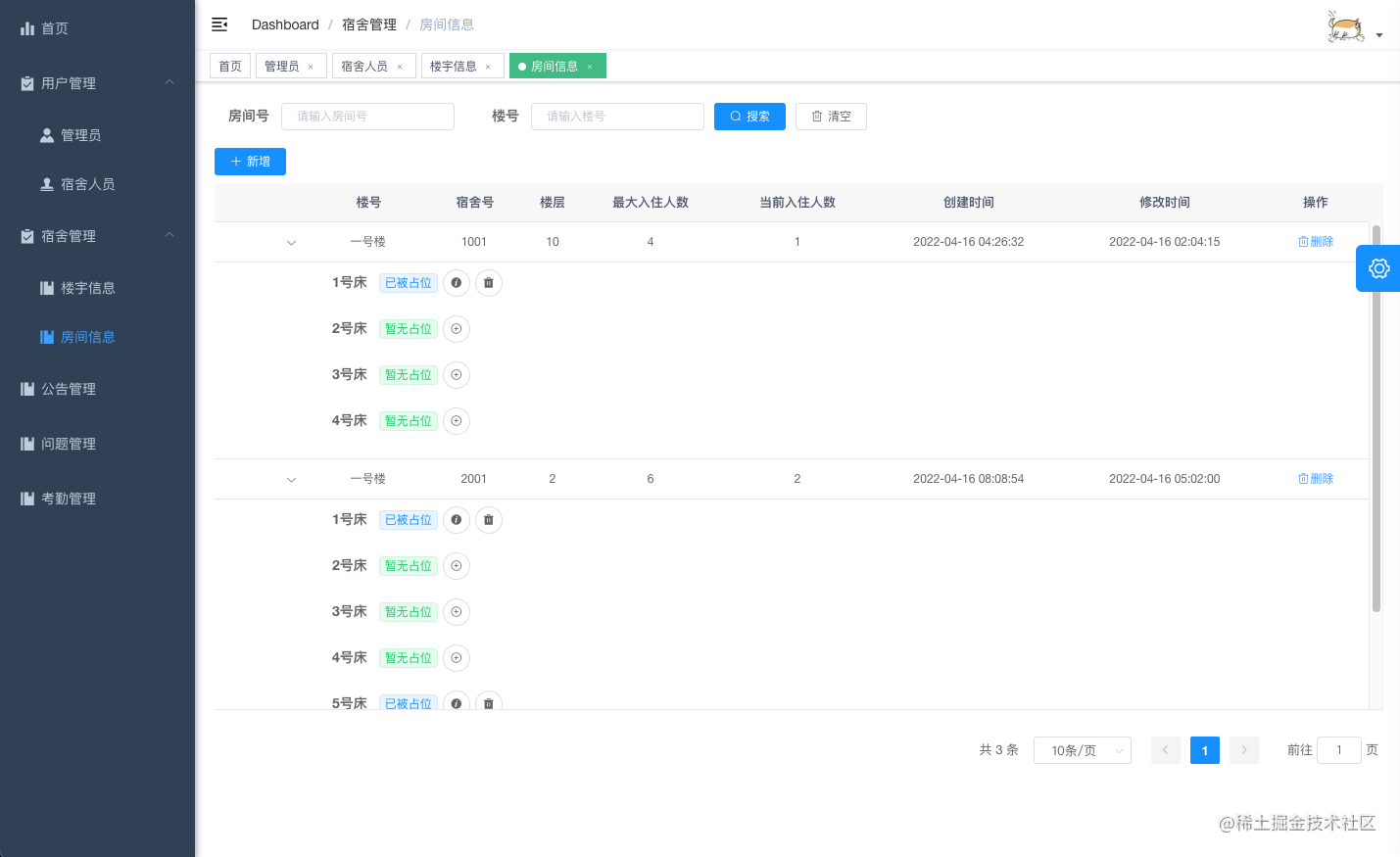
Task: Delete room 2001 via 删除 link
Action: pos(1316,479)
